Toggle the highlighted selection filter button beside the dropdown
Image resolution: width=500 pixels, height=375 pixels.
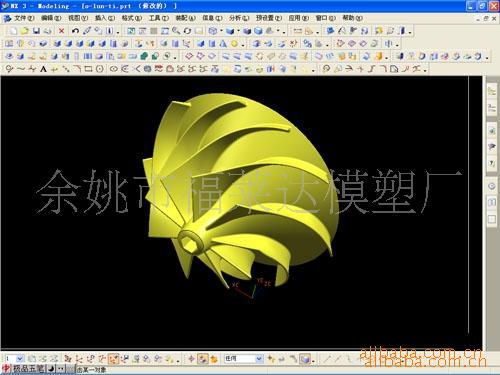click(203, 359)
